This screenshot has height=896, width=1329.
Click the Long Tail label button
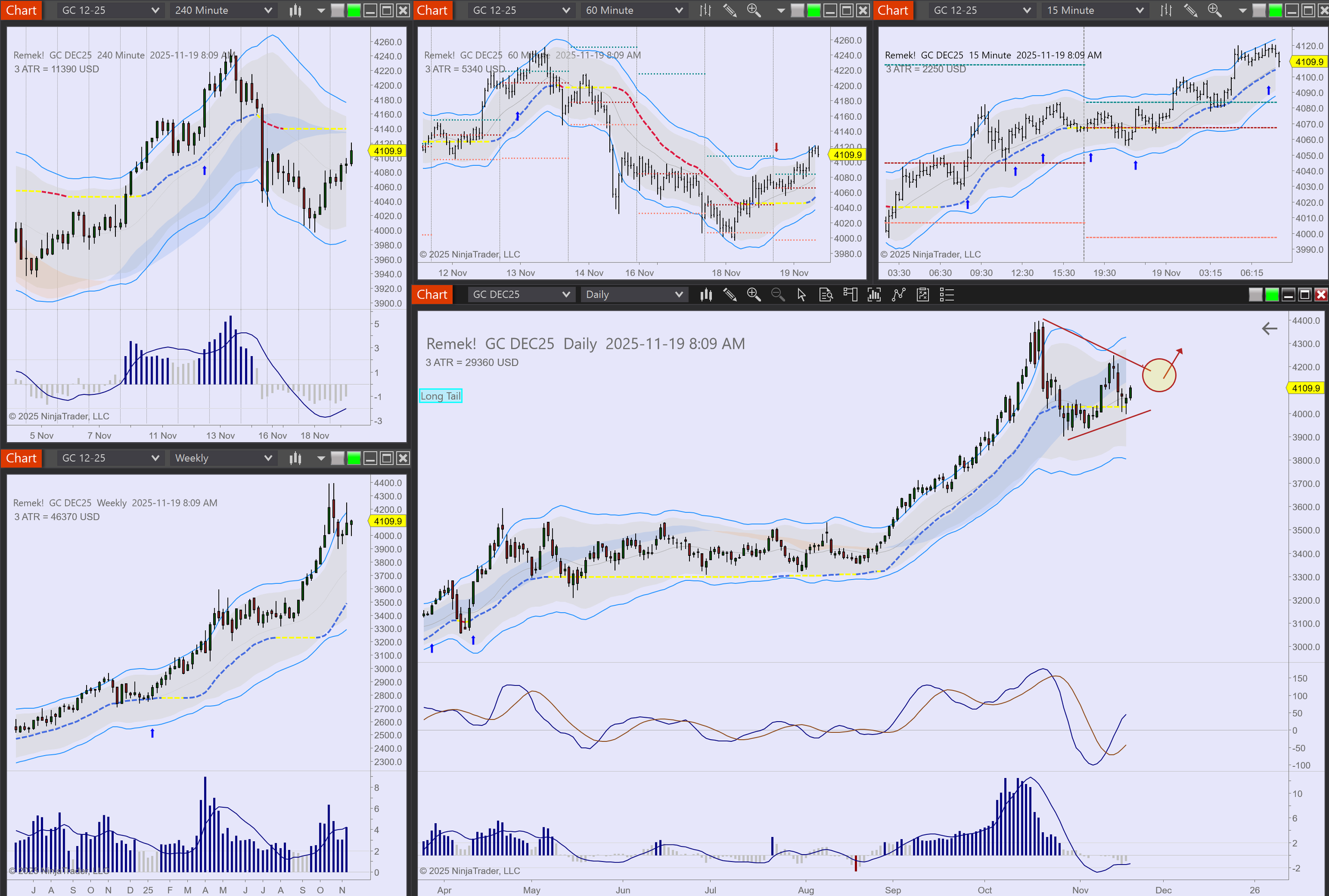coord(440,396)
